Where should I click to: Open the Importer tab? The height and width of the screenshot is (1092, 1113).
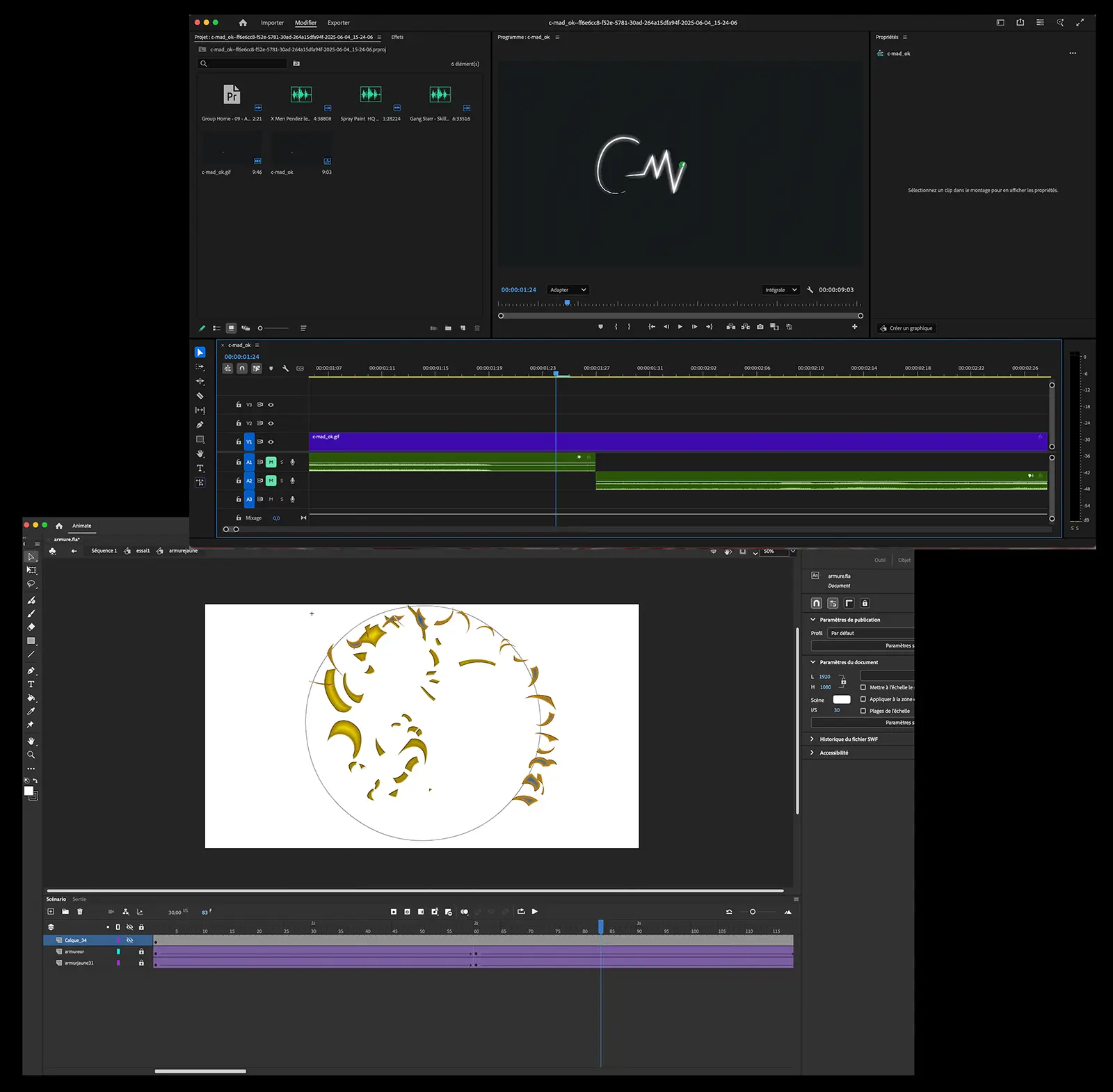click(x=272, y=23)
